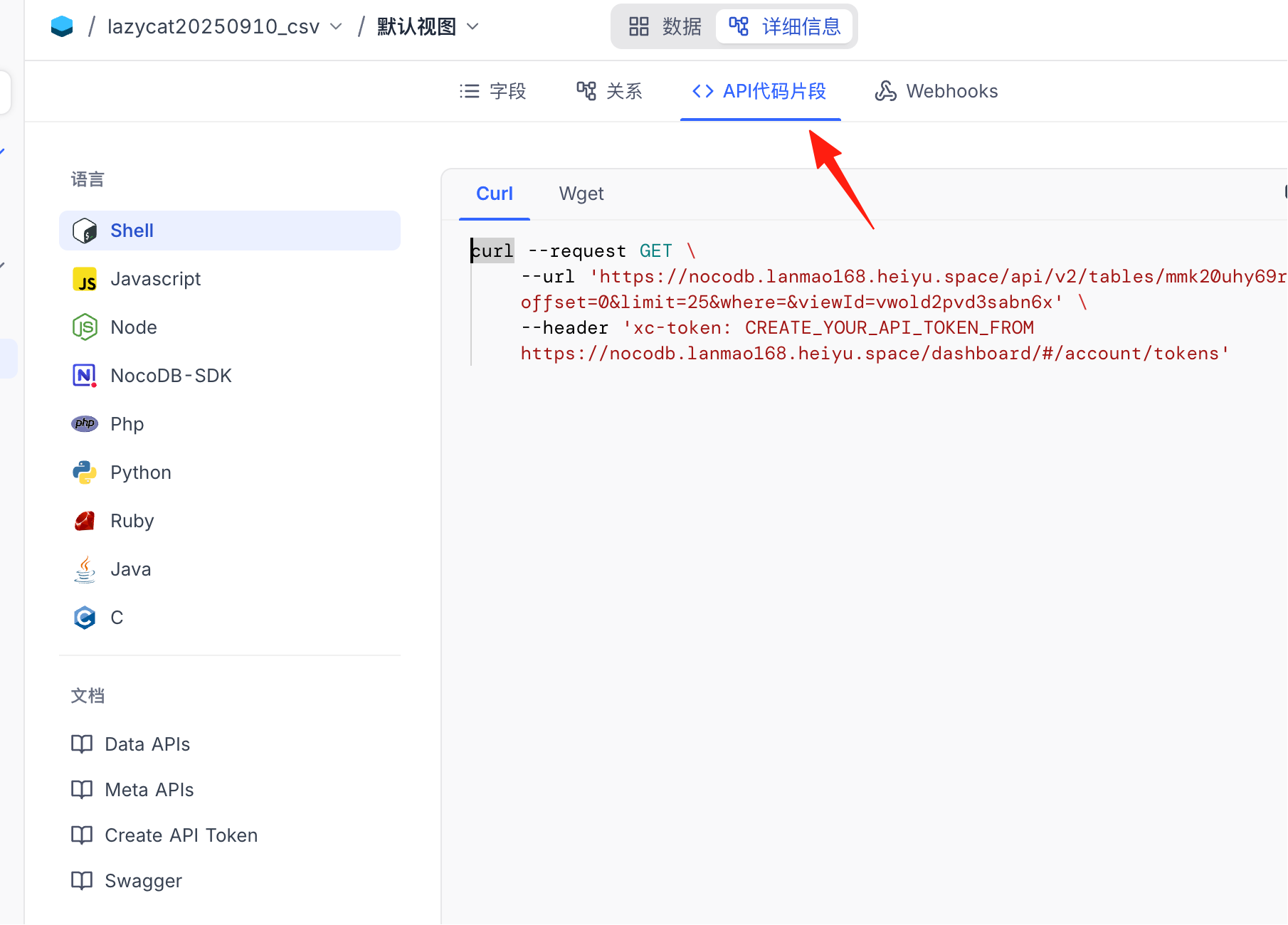Open the 字段 fields tab
The width and height of the screenshot is (1288, 925).
coord(492,91)
